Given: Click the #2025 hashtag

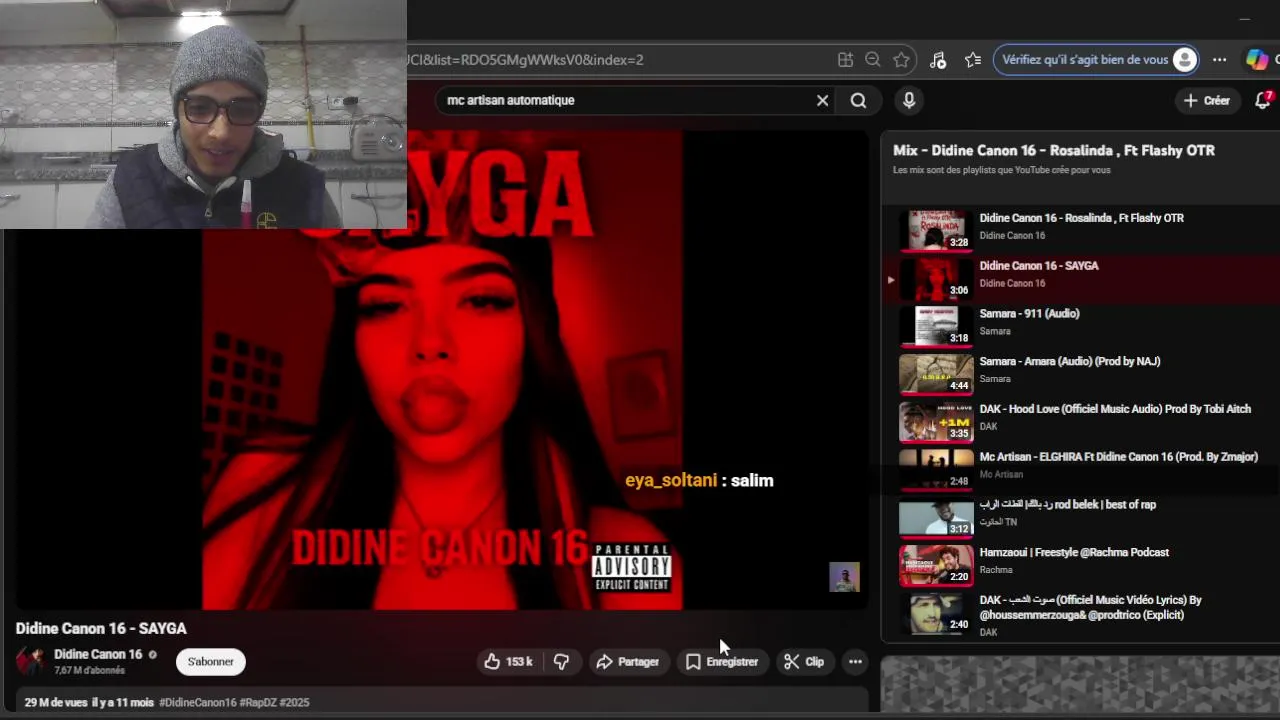Looking at the screenshot, I should 295,702.
